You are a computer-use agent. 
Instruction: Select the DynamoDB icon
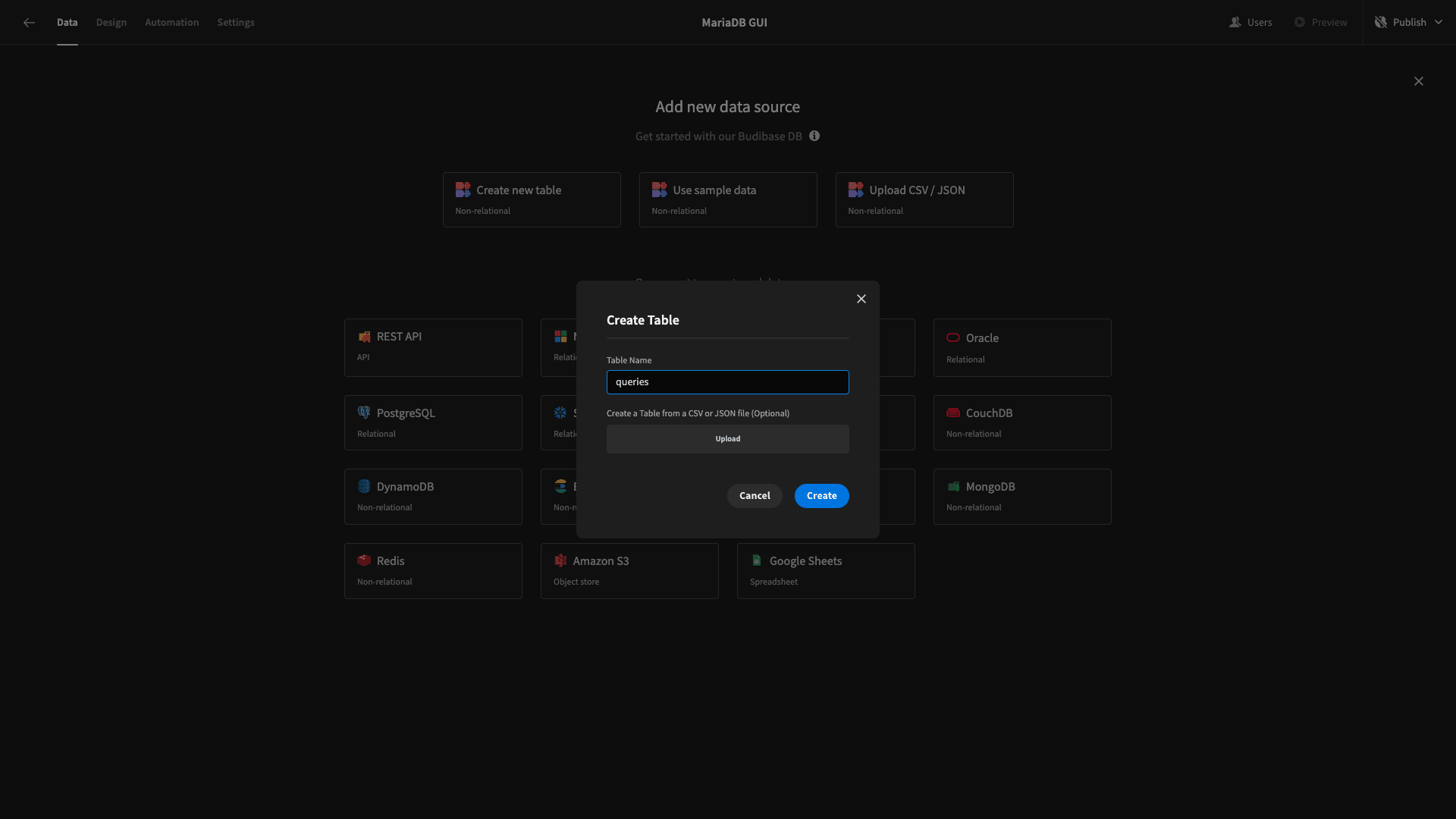pos(364,486)
